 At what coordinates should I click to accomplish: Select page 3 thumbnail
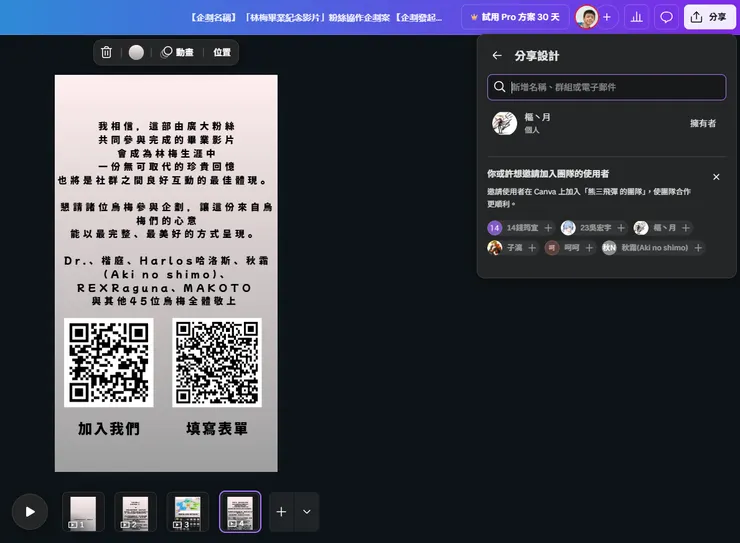188,512
